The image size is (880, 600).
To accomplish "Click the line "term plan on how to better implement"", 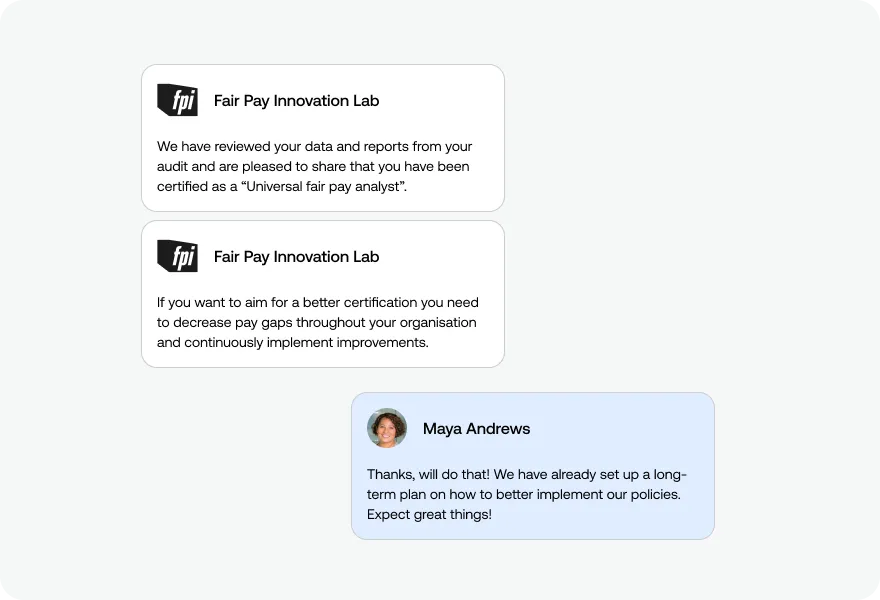I will coord(523,494).
